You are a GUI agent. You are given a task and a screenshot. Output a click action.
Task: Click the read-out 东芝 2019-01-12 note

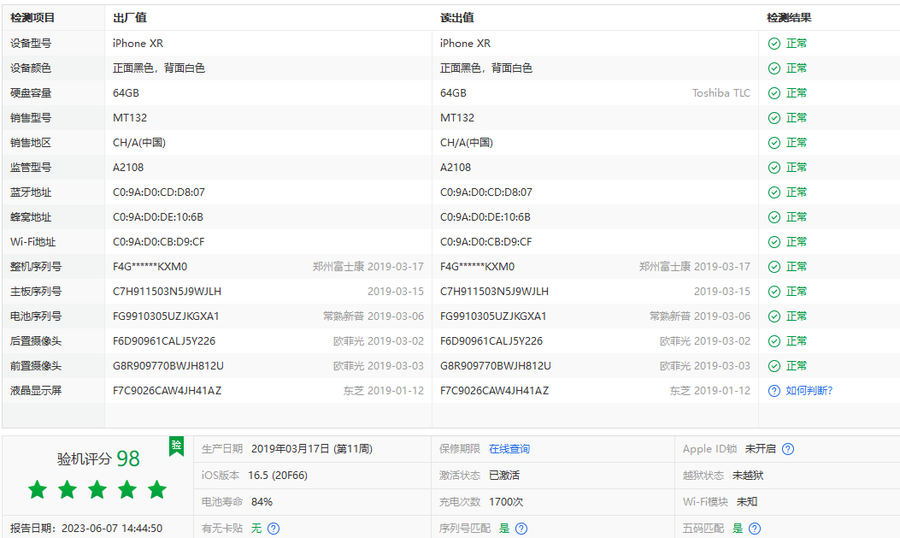[x=710, y=391]
